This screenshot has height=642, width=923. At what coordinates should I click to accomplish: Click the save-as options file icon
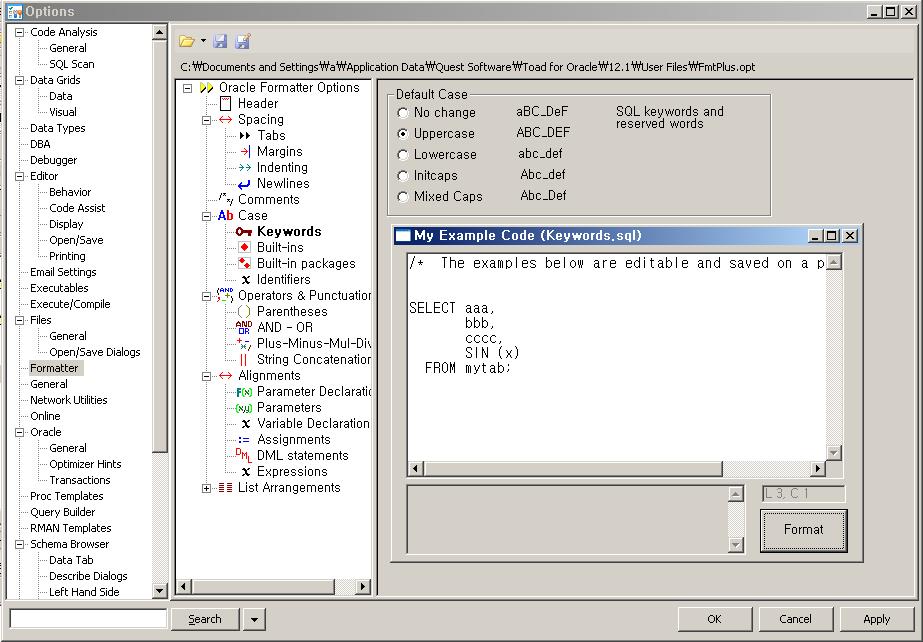tap(242, 42)
